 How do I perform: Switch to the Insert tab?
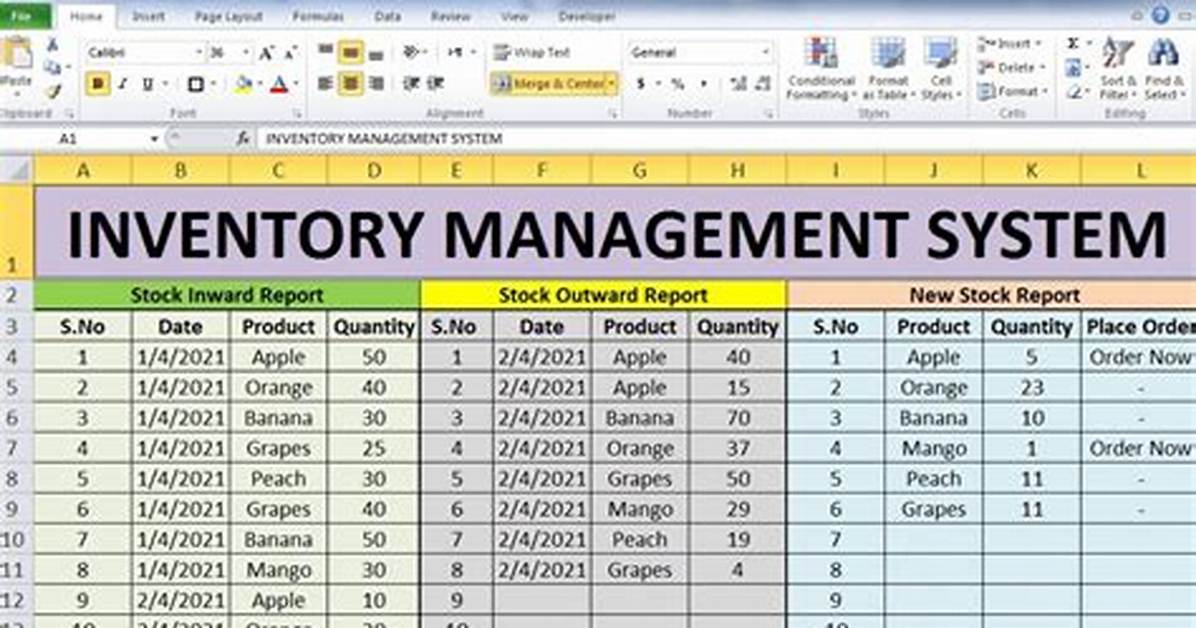148,16
